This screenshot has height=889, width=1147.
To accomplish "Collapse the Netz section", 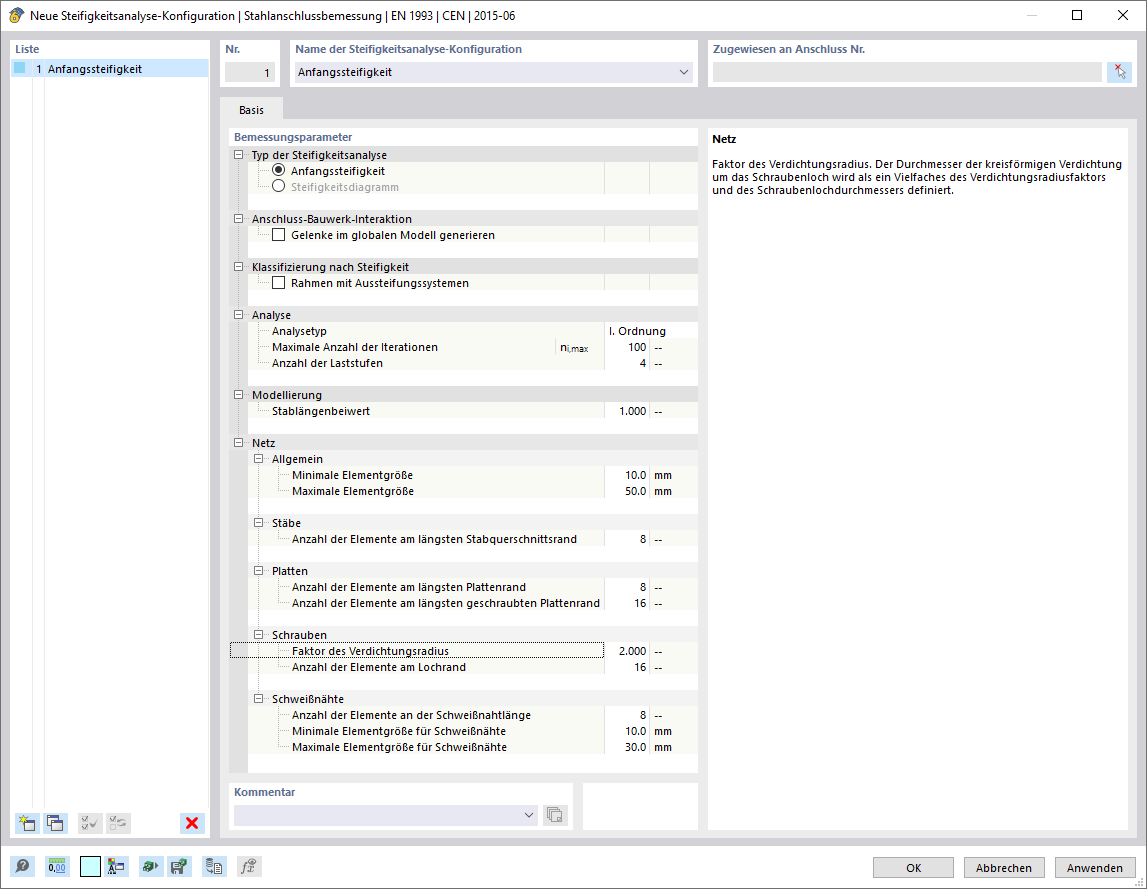I will pos(238,443).
